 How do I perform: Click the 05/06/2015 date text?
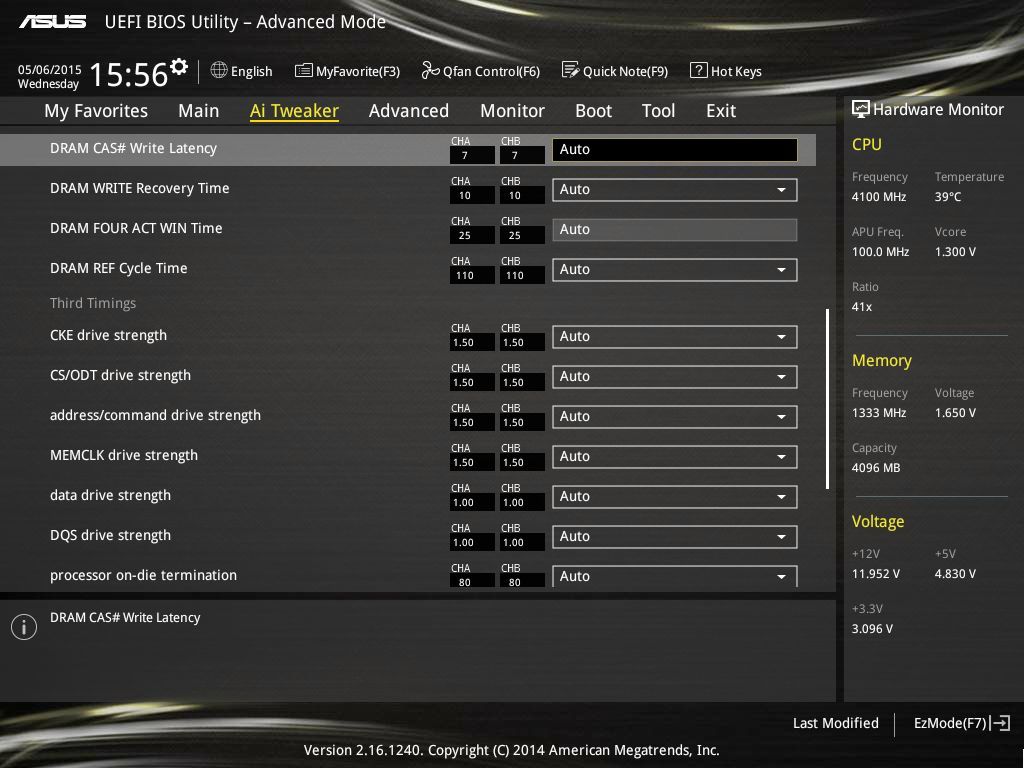[x=50, y=69]
